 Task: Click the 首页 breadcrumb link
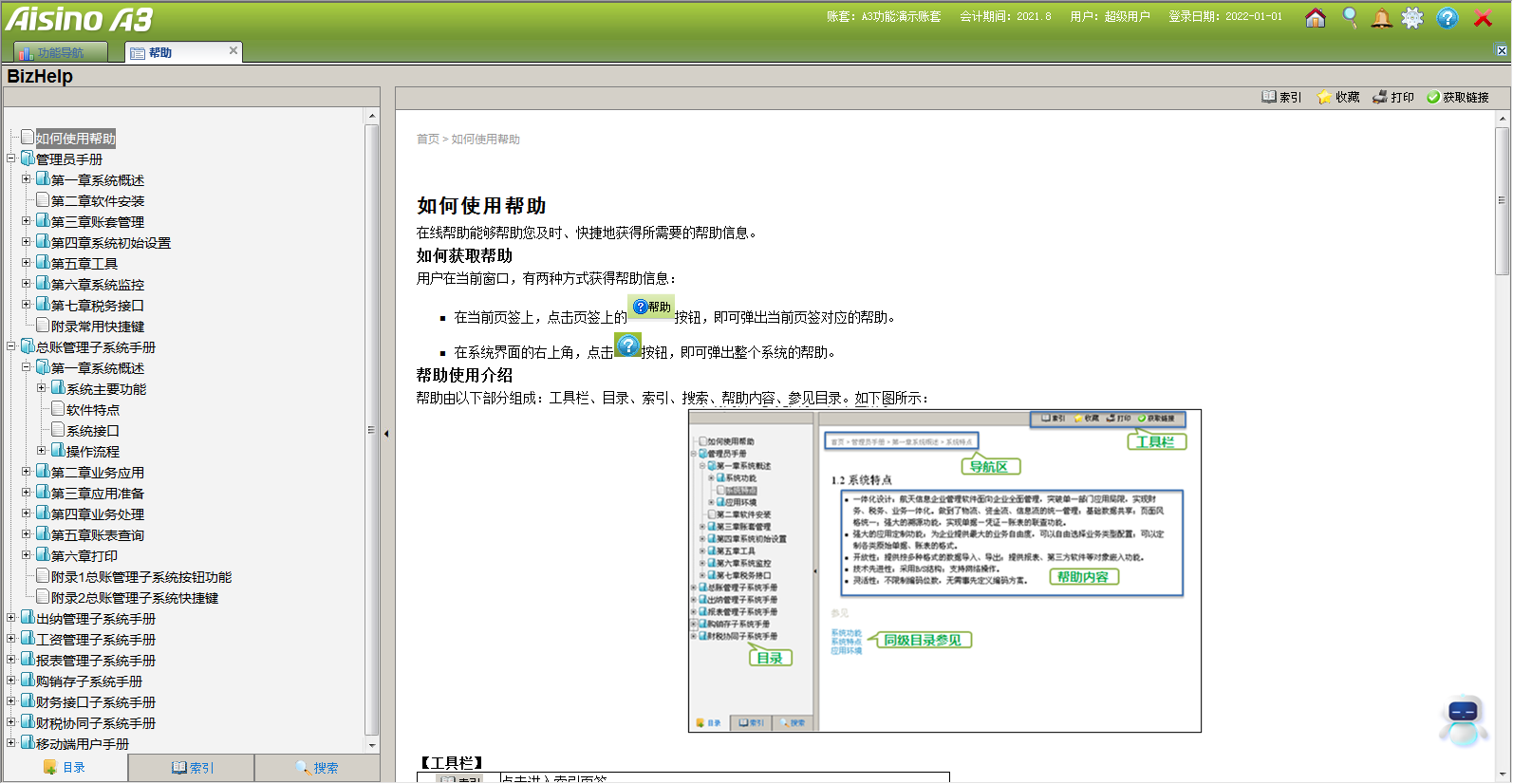[427, 140]
